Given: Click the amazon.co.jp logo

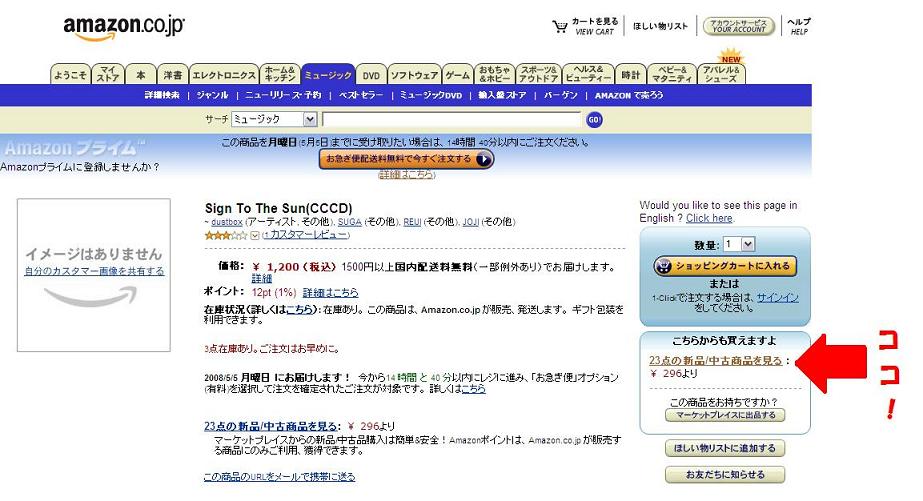Looking at the screenshot, I should 124,27.
